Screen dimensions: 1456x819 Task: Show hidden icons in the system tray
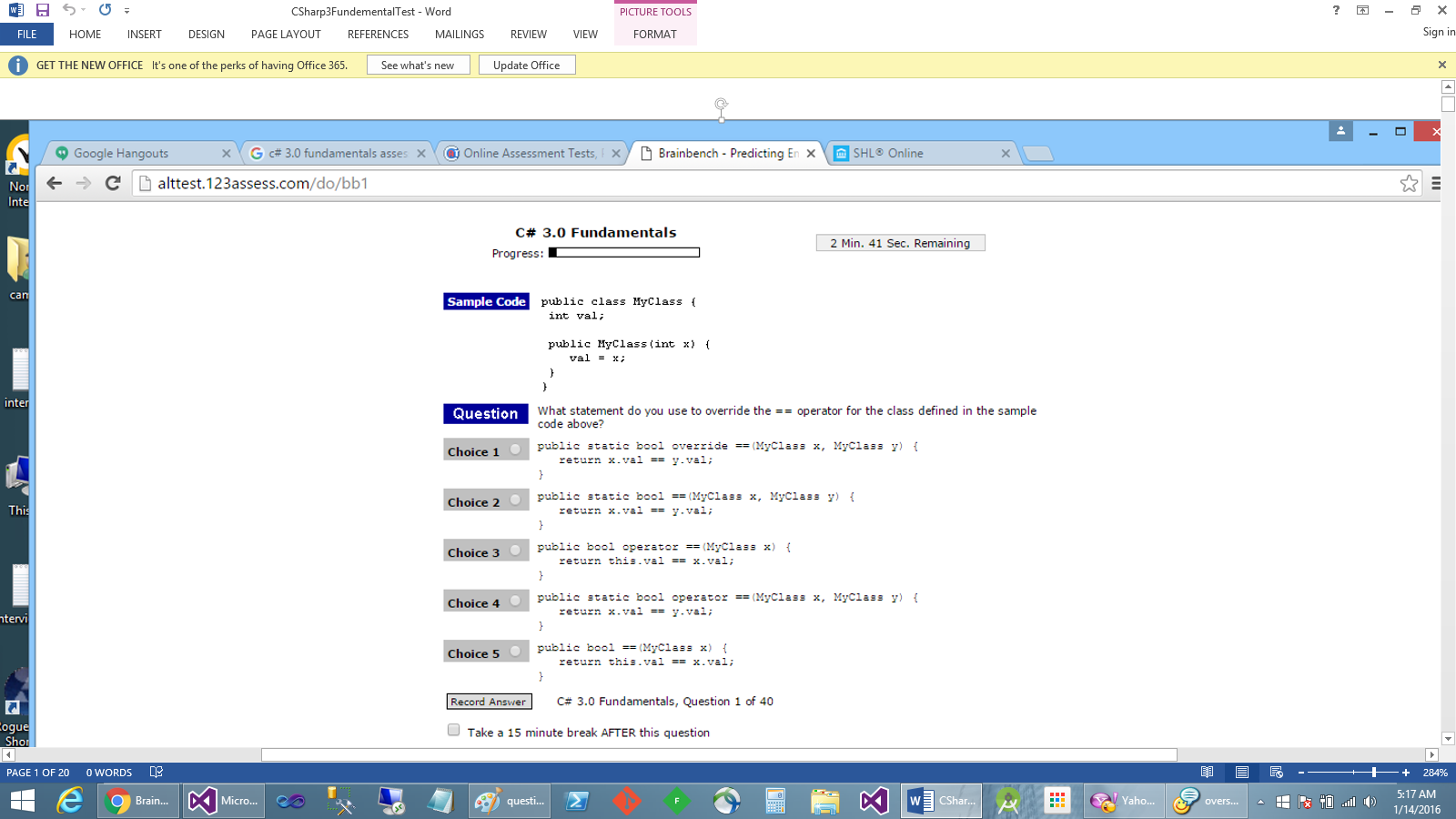point(1260,802)
